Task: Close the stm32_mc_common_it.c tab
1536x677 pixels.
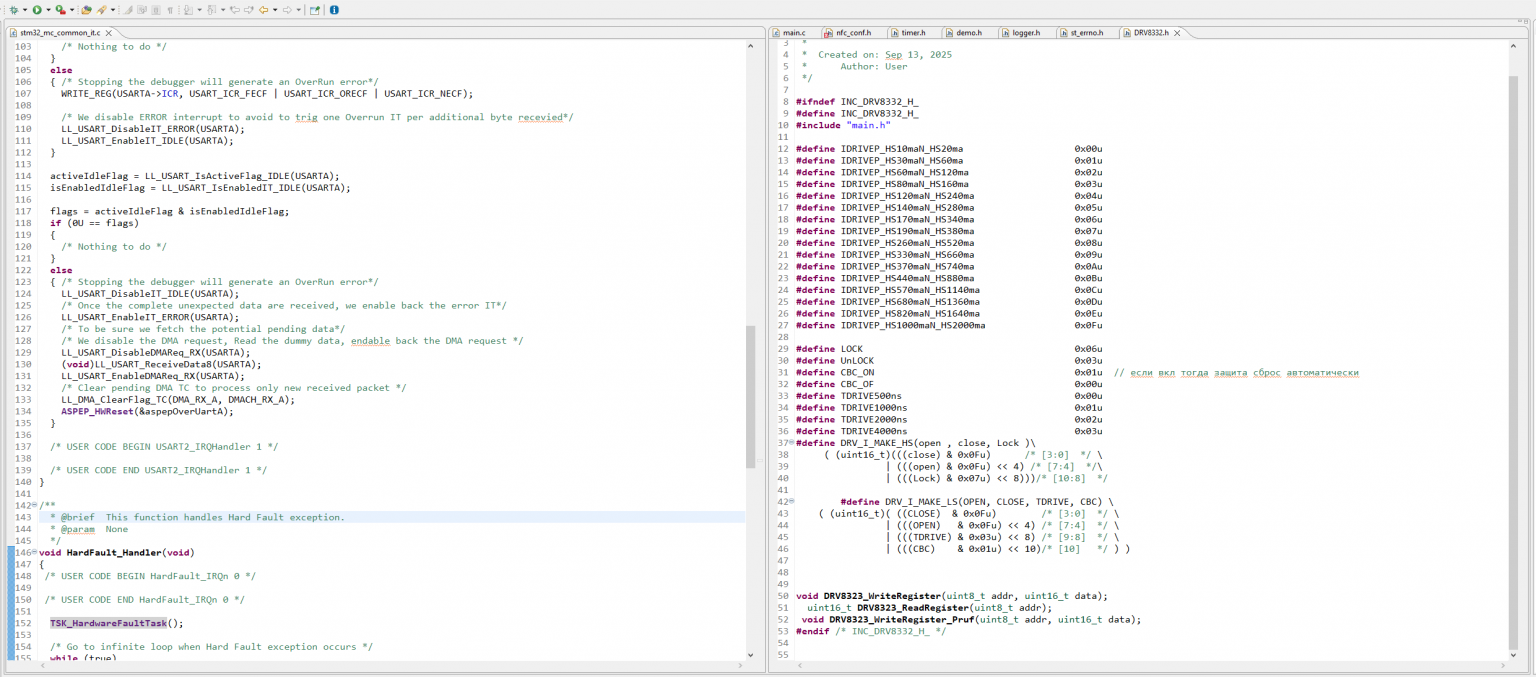Action: click(x=109, y=33)
